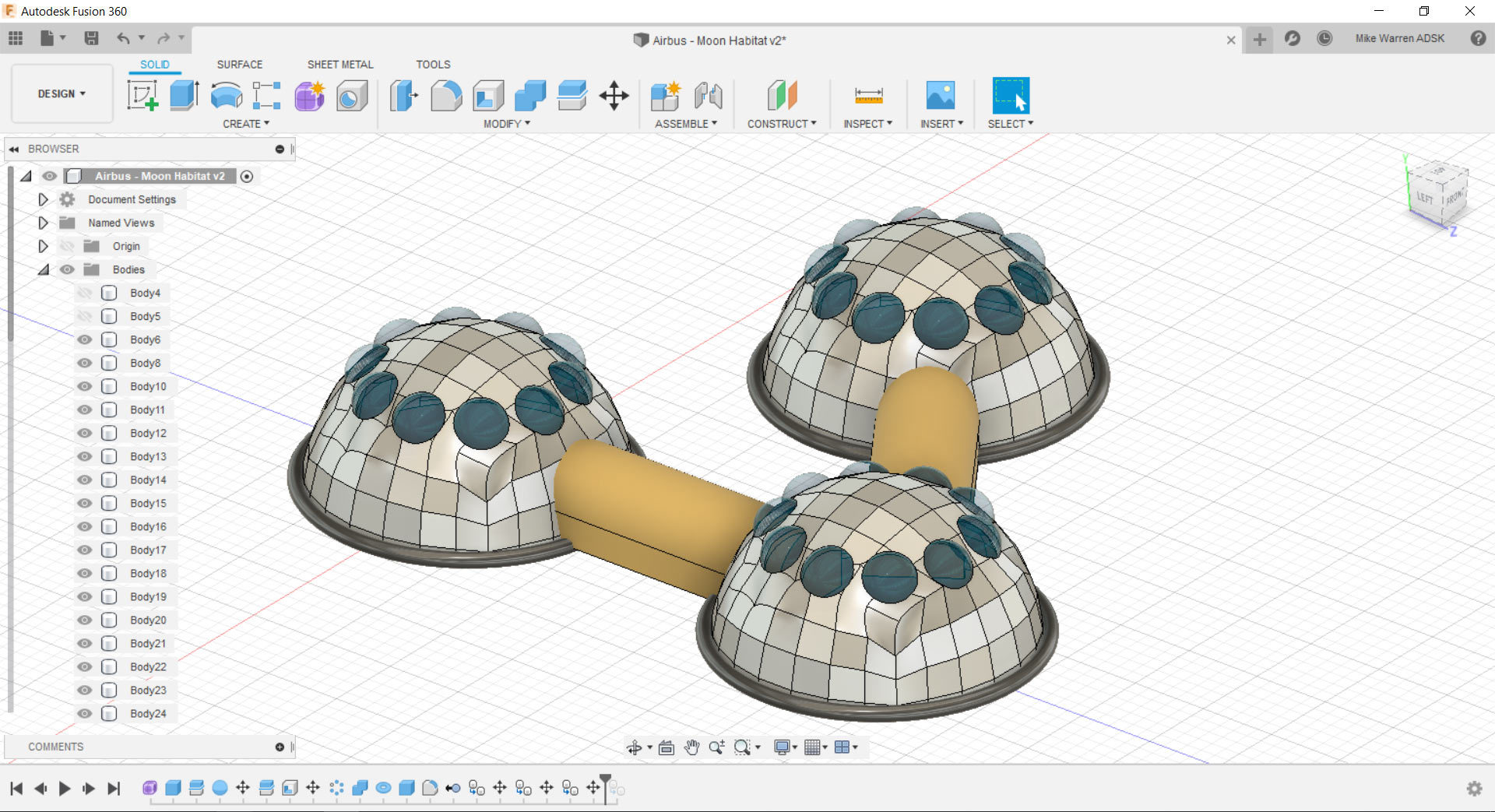Expand the Origin folder

44,246
